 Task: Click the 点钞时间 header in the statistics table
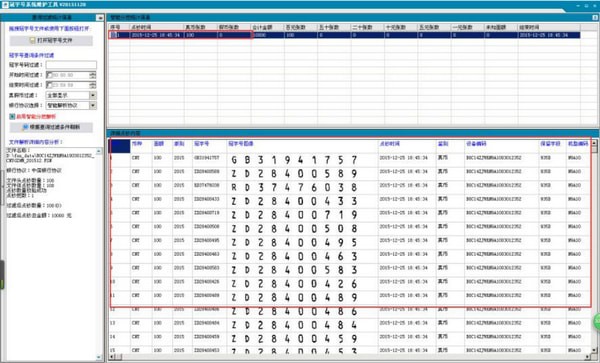(x=157, y=28)
